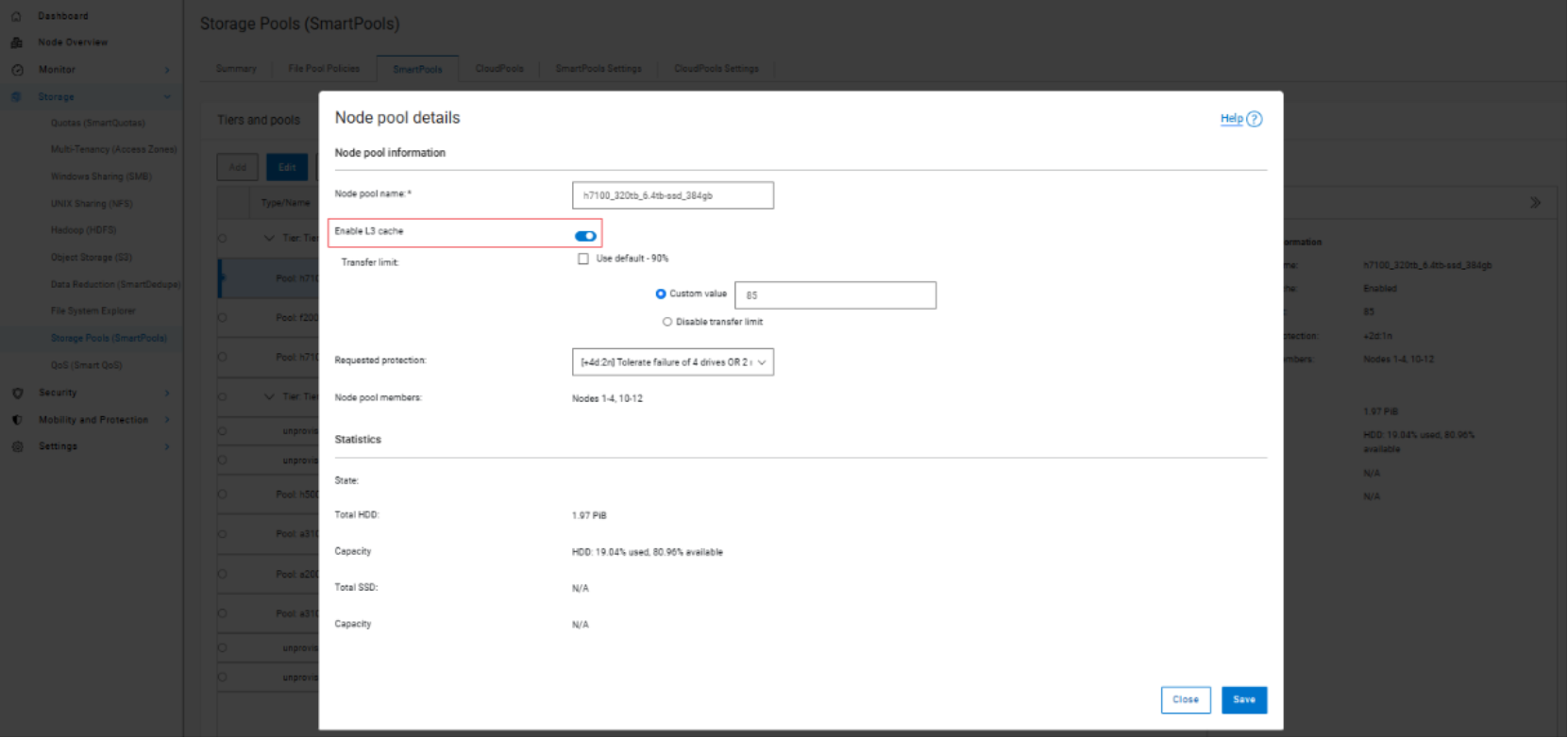
Task: Click the Node Overview icon in sidebar
Action: pyautogui.click(x=16, y=42)
